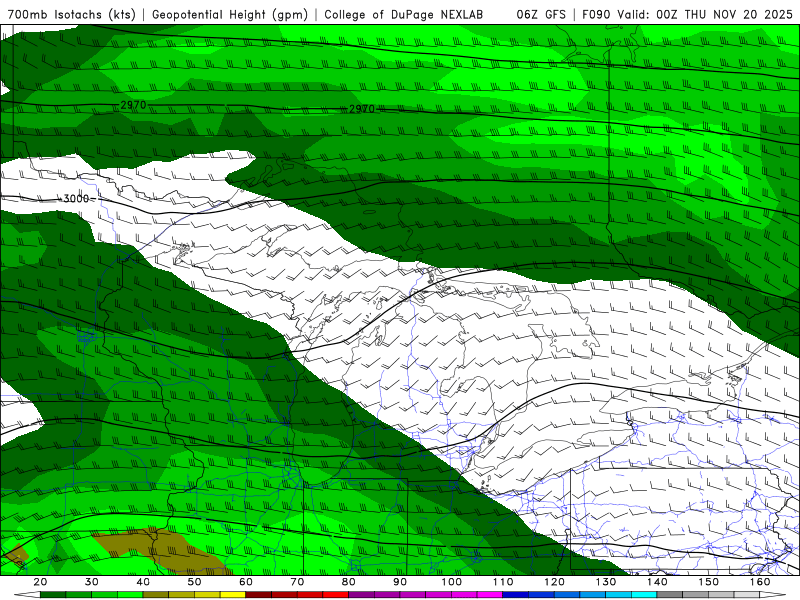The image size is (800, 600).
Task: Click the "110" value on the color scale
Action: pos(503,582)
